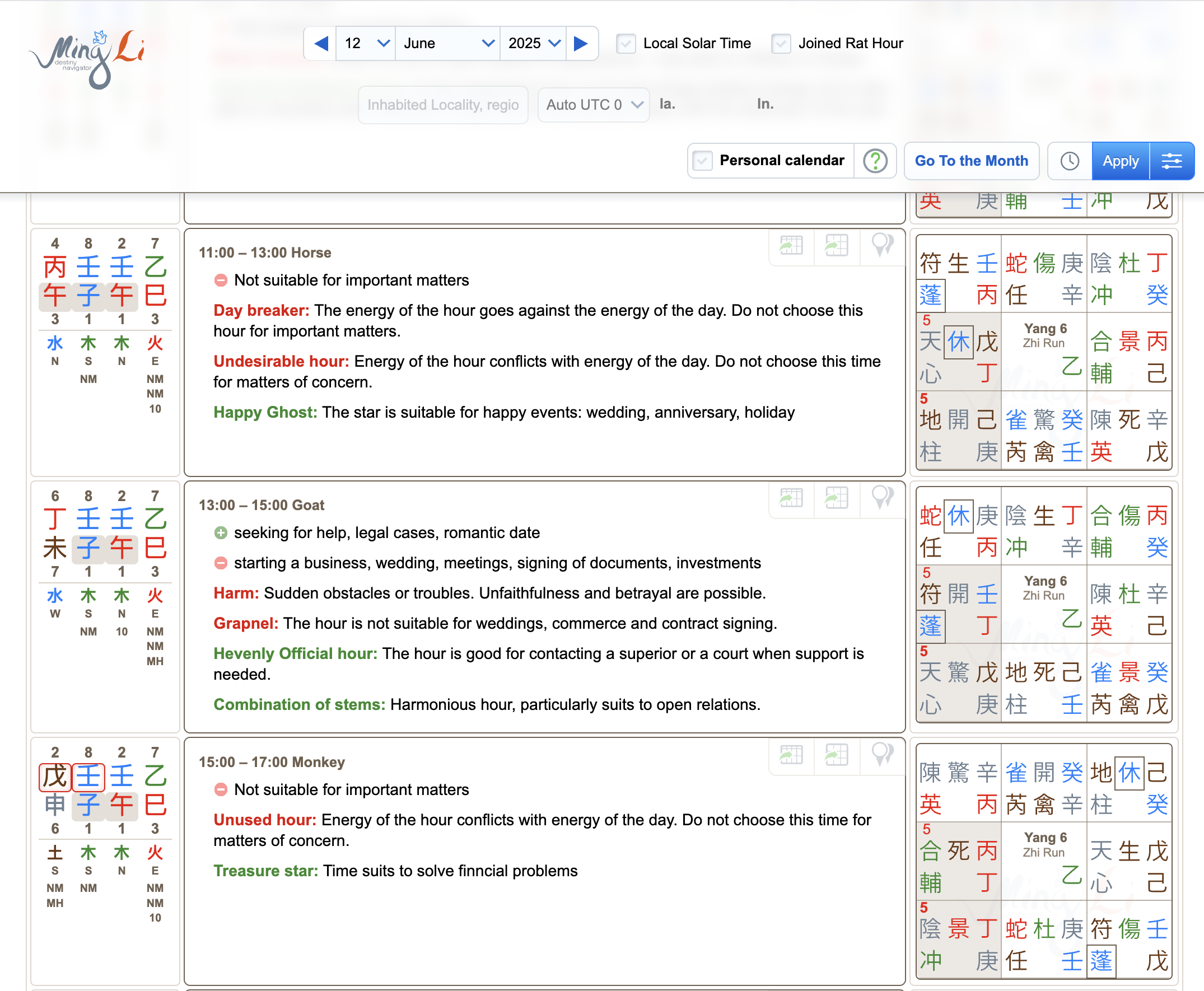The image size is (1204, 991).
Task: Click the second grid export icon for Monkey hour
Action: pyautogui.click(x=836, y=756)
